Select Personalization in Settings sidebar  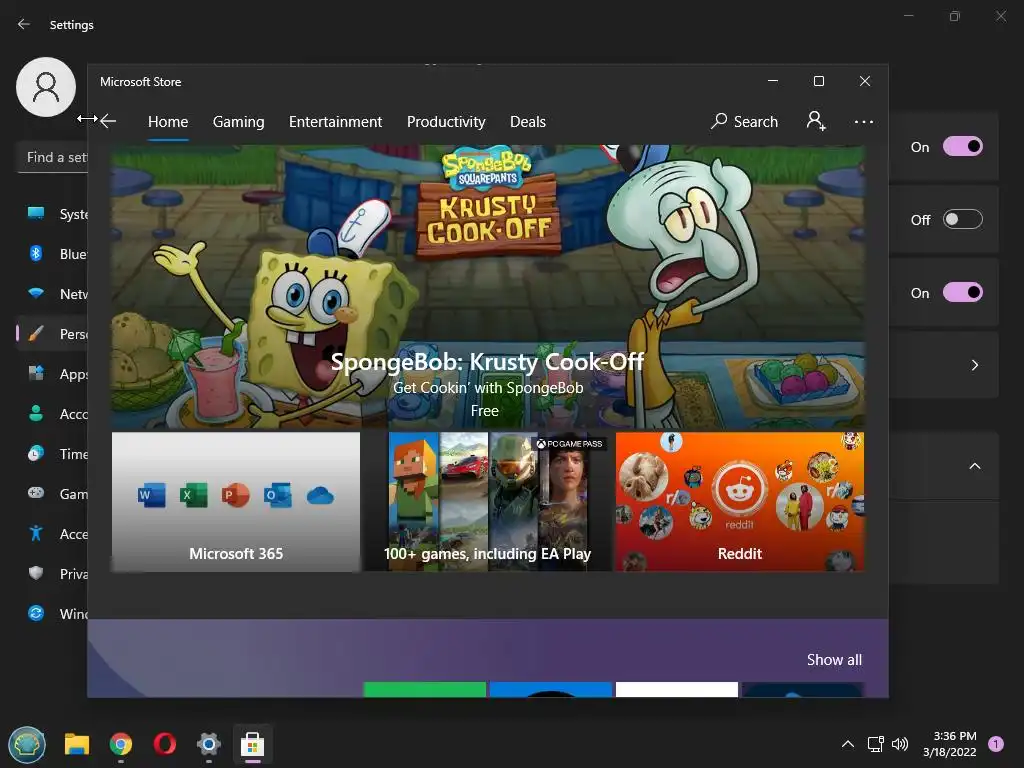point(52,334)
